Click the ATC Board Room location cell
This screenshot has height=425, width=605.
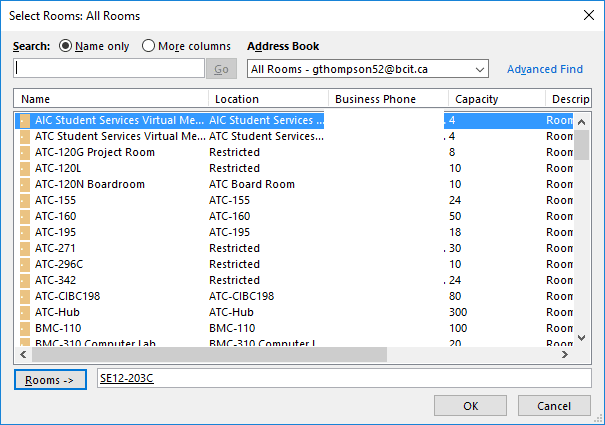pos(252,185)
